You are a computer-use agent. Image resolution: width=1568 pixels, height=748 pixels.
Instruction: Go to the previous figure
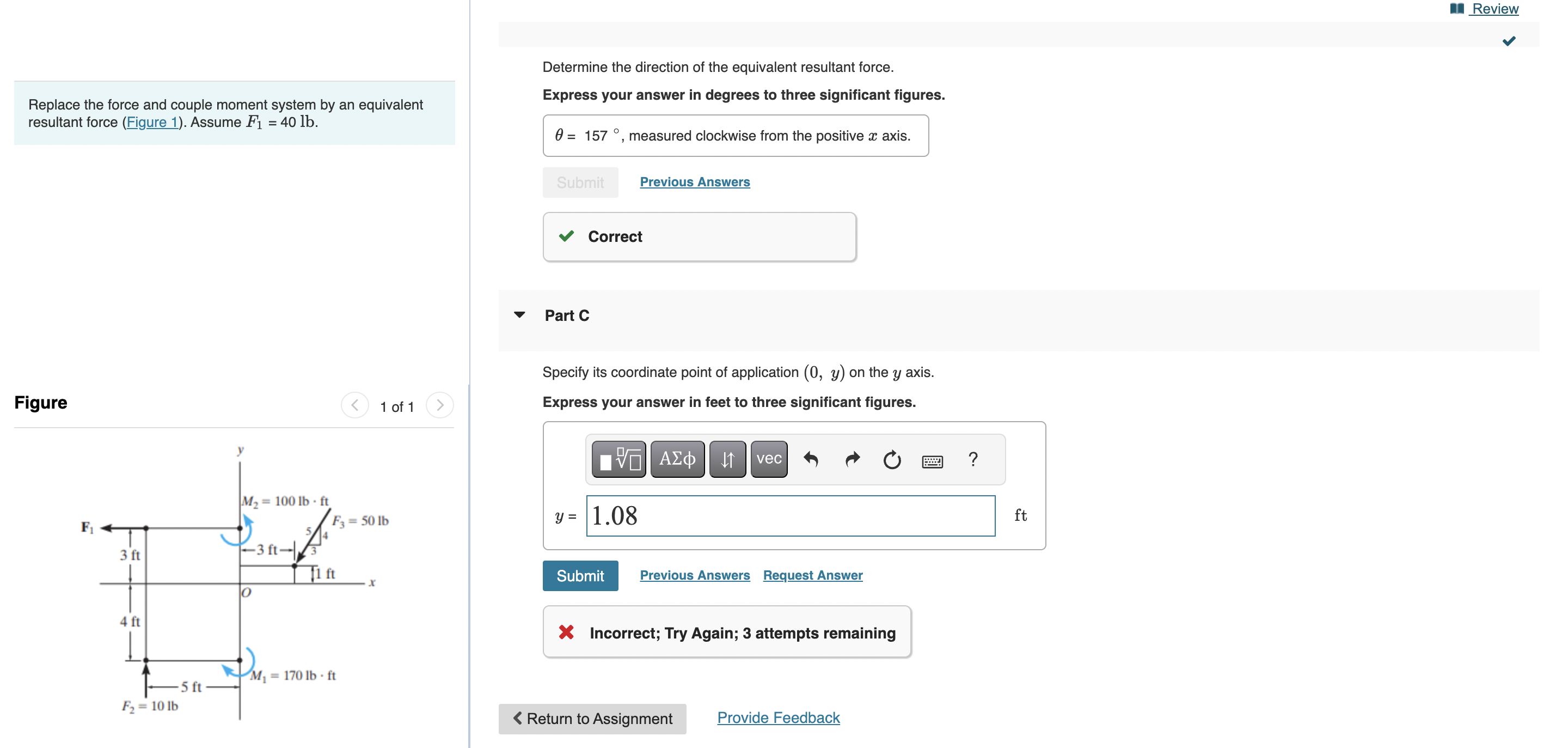tap(355, 405)
